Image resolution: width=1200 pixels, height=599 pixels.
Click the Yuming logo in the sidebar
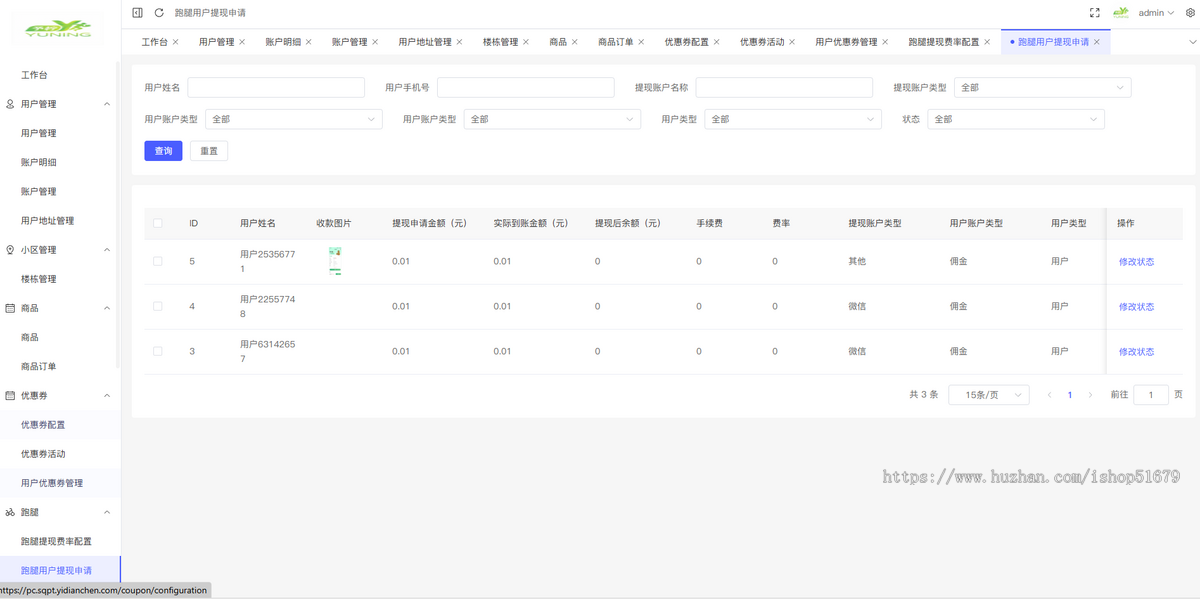59,28
